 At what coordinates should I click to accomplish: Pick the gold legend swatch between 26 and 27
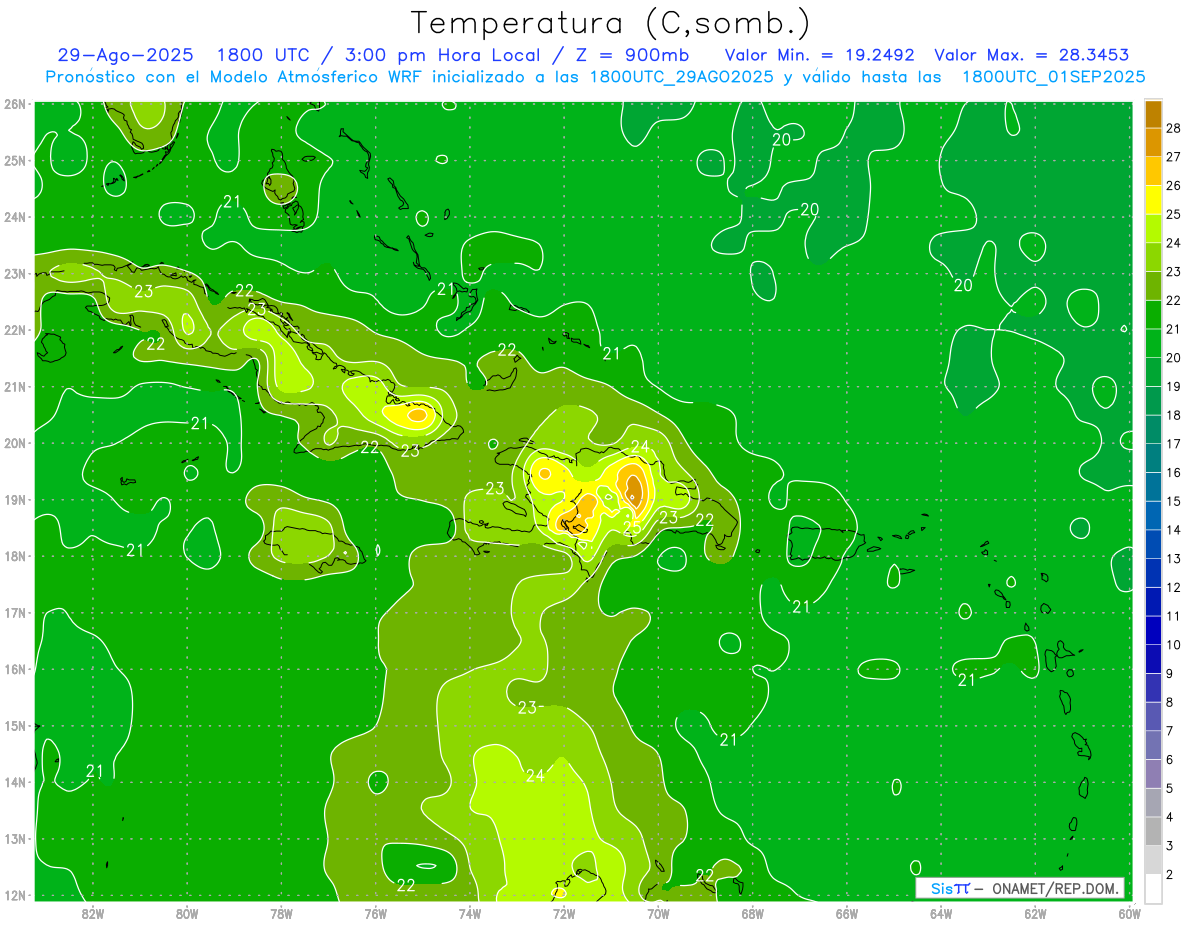1153,171
